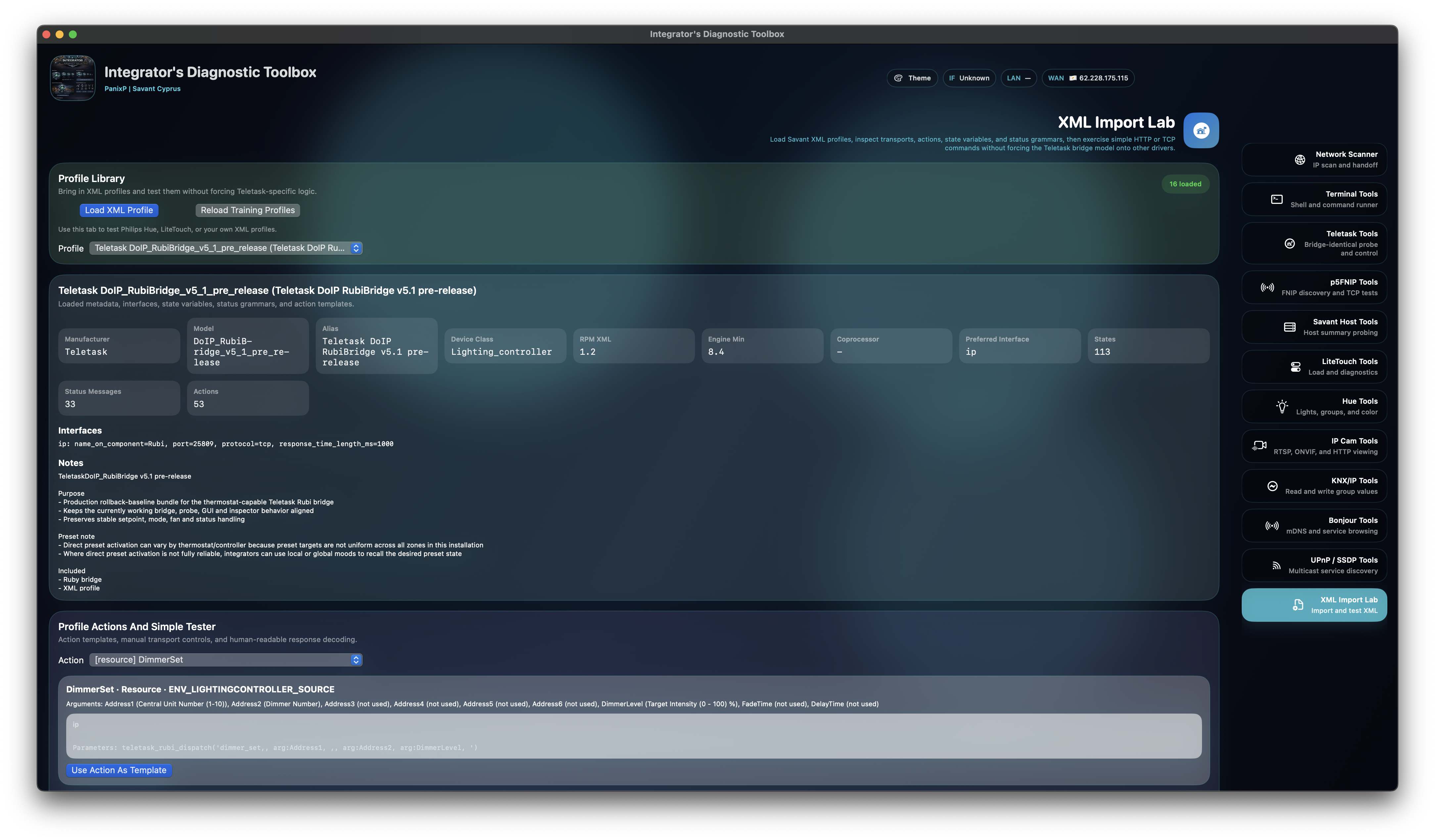Switch to the LiteTouch Tools tab
1435x840 pixels.
(x=1314, y=367)
